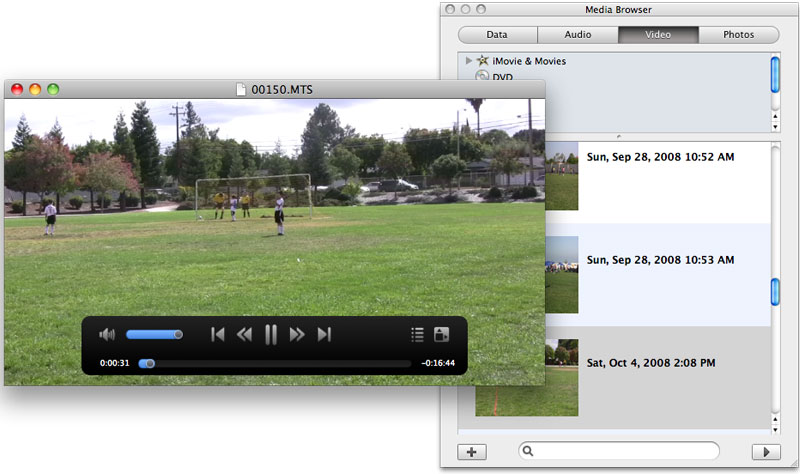Rewind the video playback
The width and height of the screenshot is (800, 474).
pos(244,335)
